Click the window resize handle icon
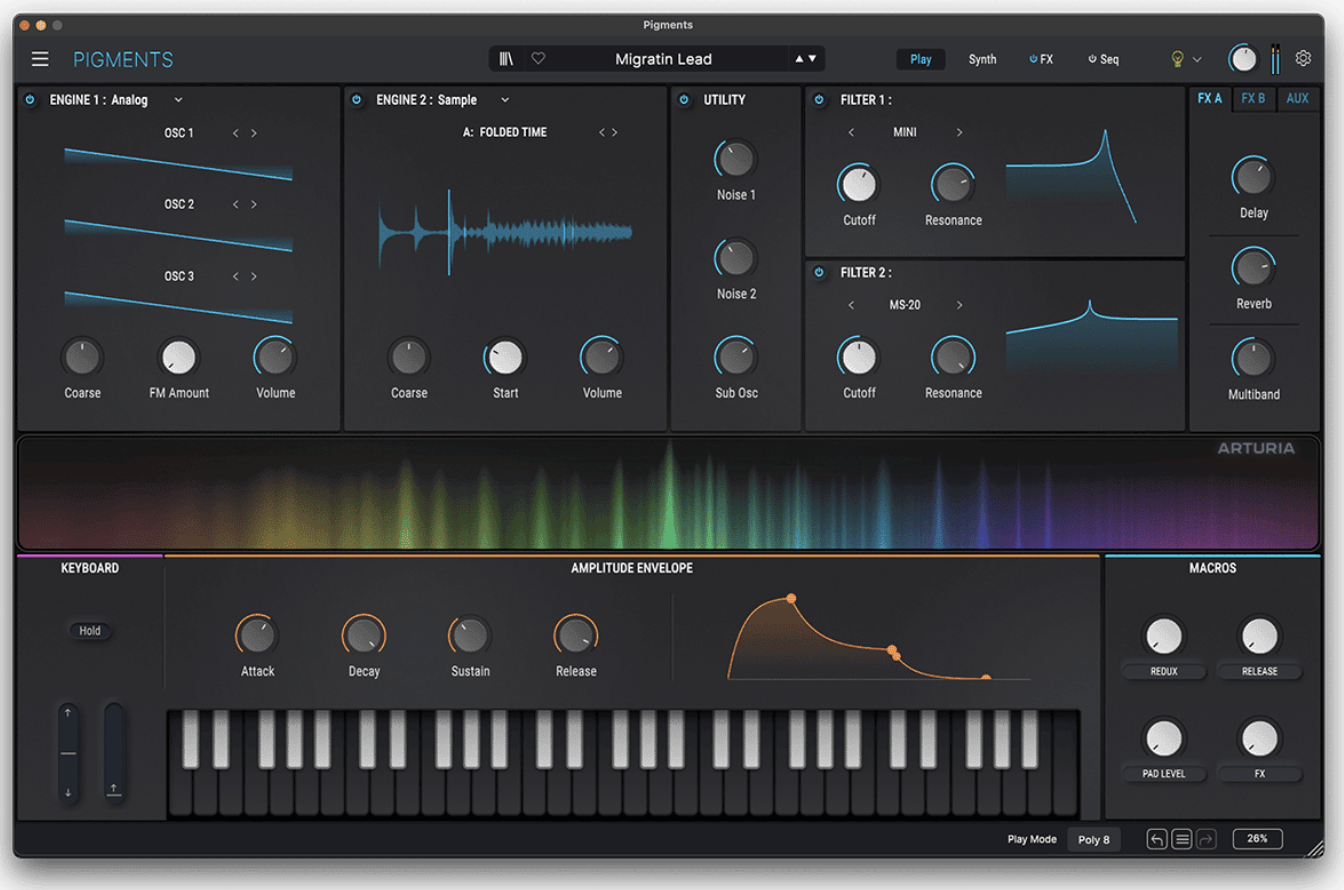This screenshot has height=890, width=1344. tap(1314, 848)
